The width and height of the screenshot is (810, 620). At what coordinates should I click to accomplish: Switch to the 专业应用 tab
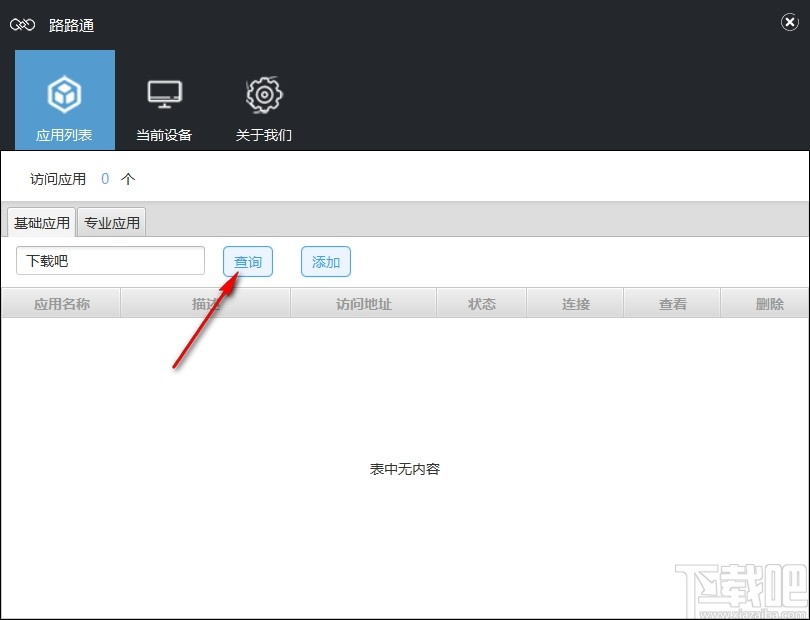pos(112,222)
